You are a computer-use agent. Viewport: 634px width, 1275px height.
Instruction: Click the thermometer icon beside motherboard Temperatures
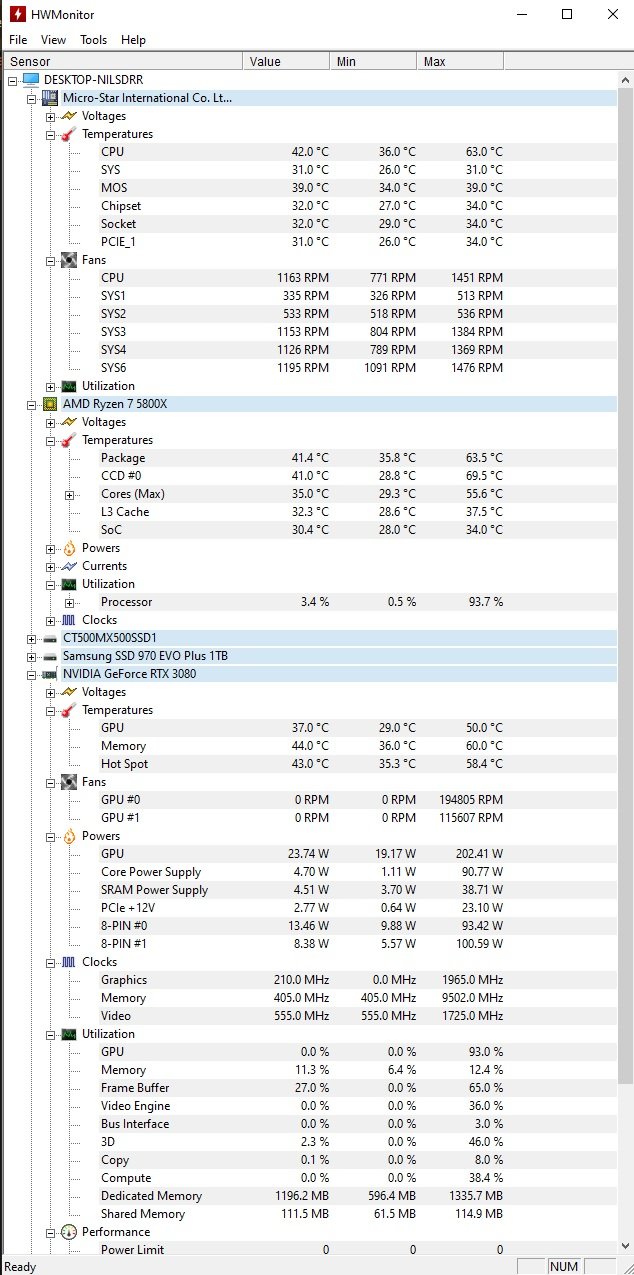(68, 134)
